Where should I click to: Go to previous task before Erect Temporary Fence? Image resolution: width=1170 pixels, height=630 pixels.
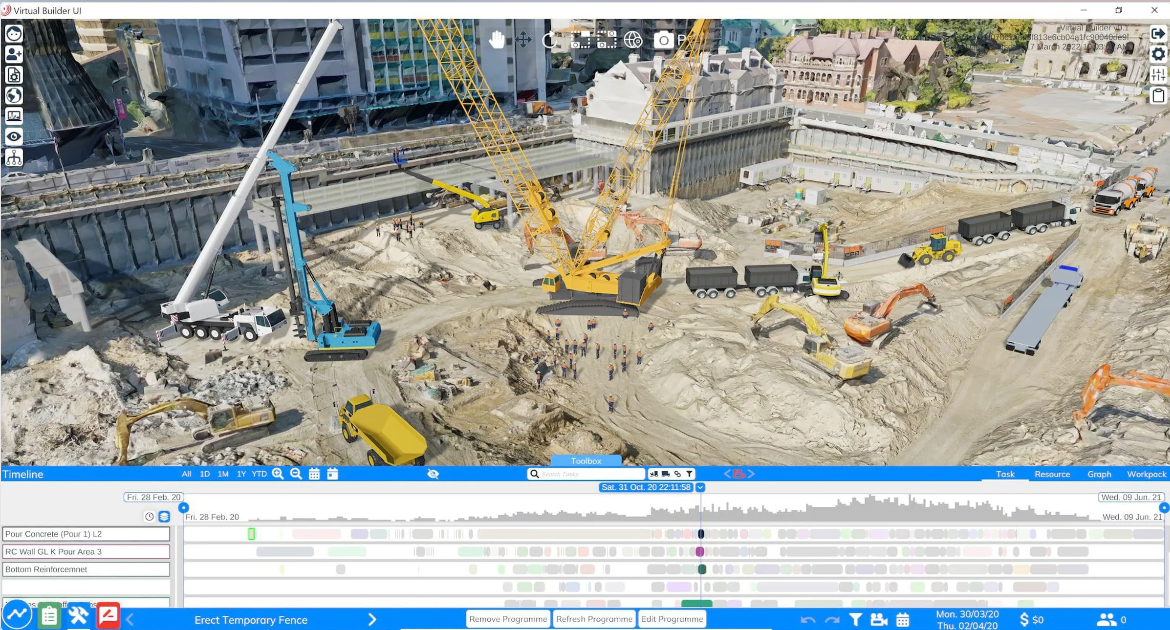pos(130,620)
